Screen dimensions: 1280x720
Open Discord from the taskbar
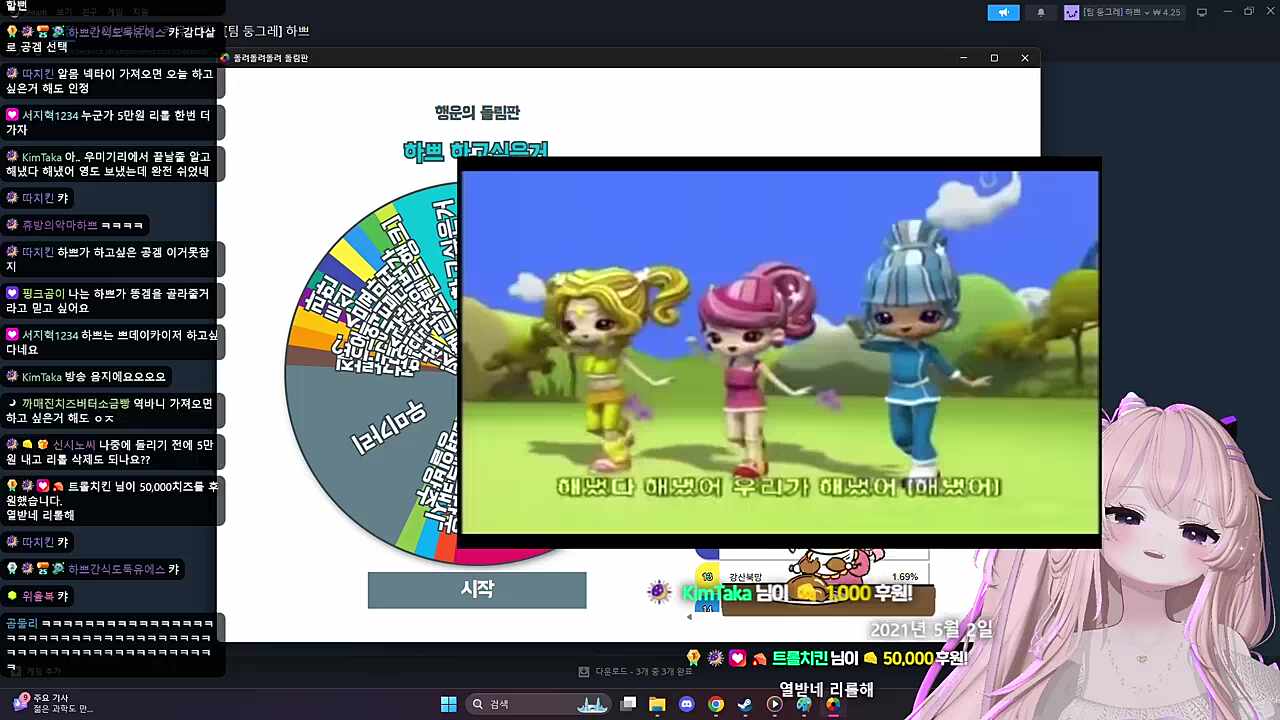point(686,704)
